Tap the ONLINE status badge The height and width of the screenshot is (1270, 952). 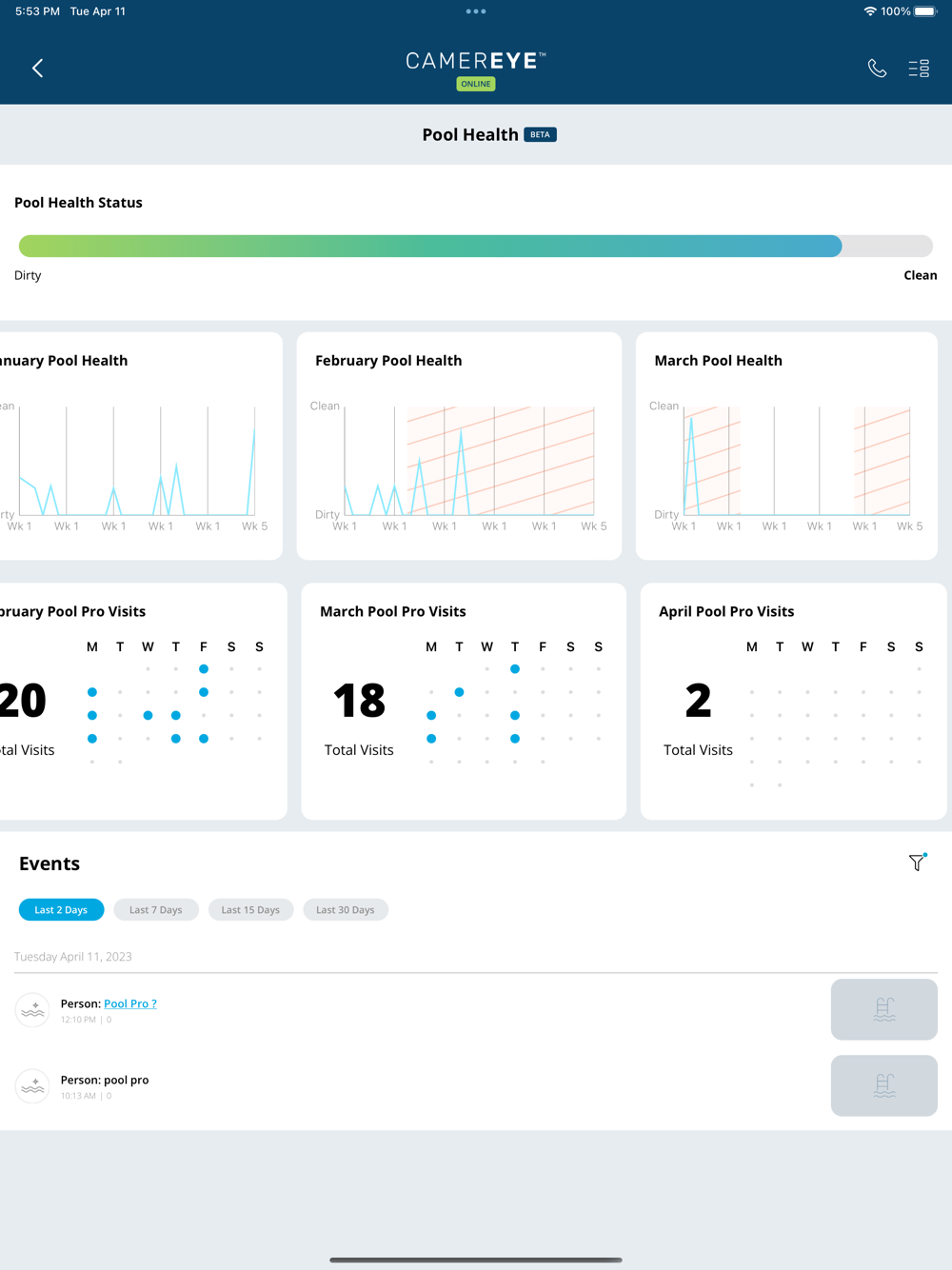coord(476,84)
